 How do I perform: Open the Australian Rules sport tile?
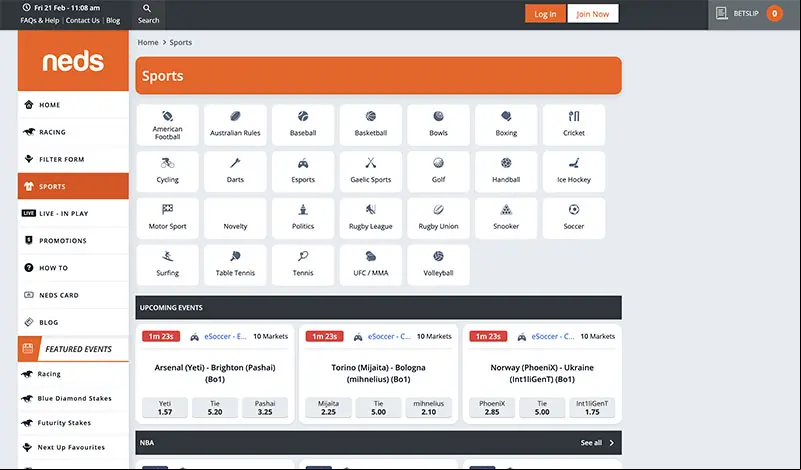point(235,125)
